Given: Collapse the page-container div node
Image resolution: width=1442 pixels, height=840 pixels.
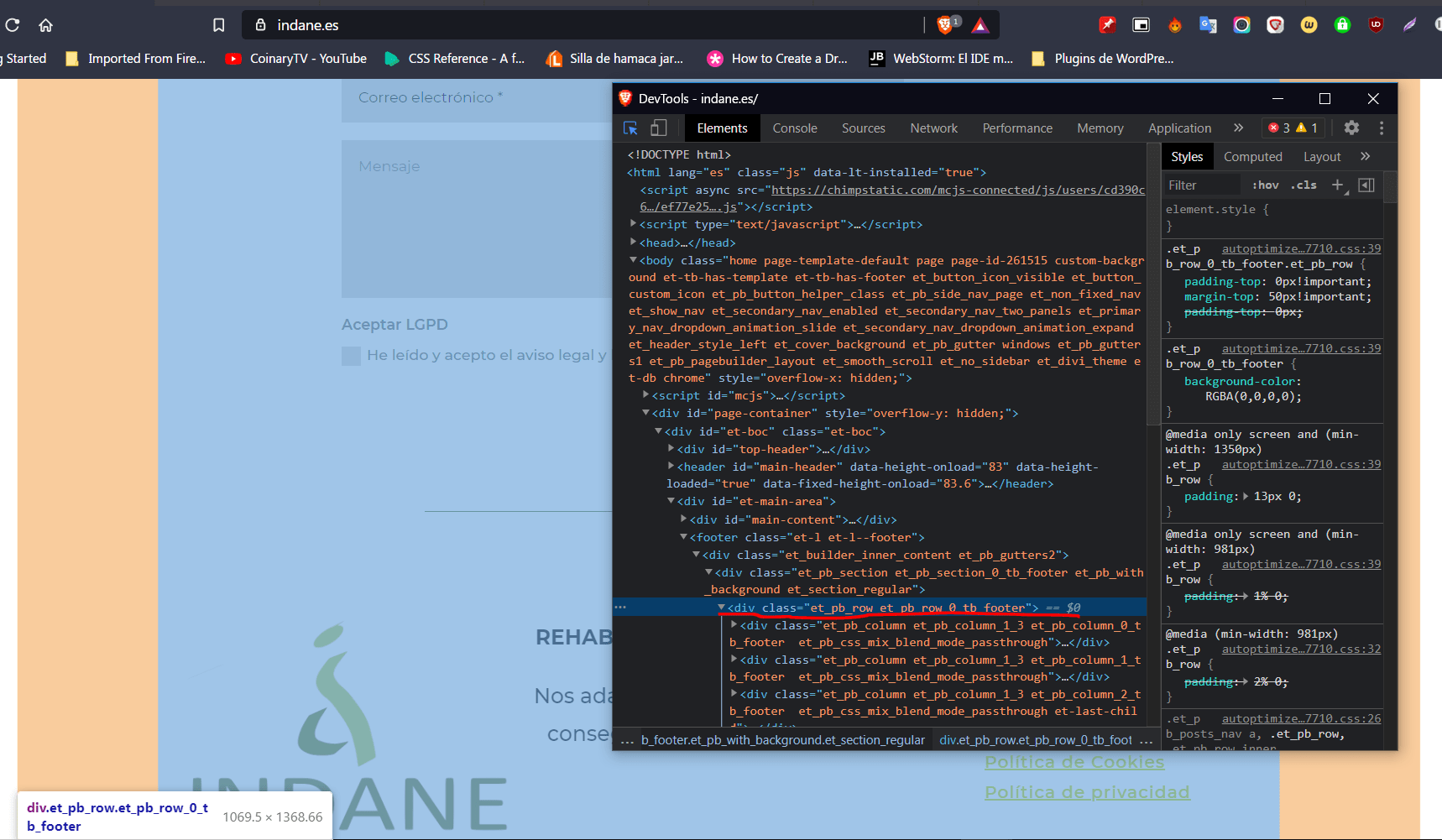Looking at the screenshot, I should pyautogui.click(x=646, y=412).
